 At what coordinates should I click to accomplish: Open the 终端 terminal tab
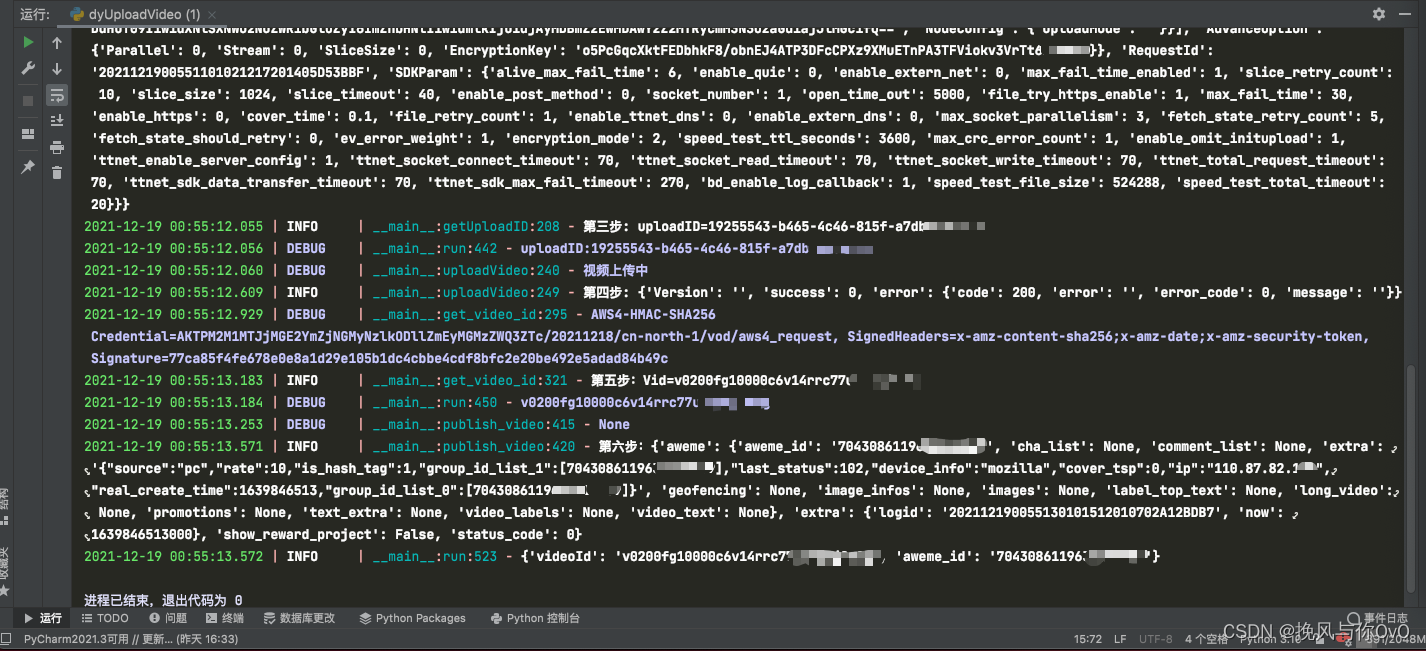pos(223,618)
